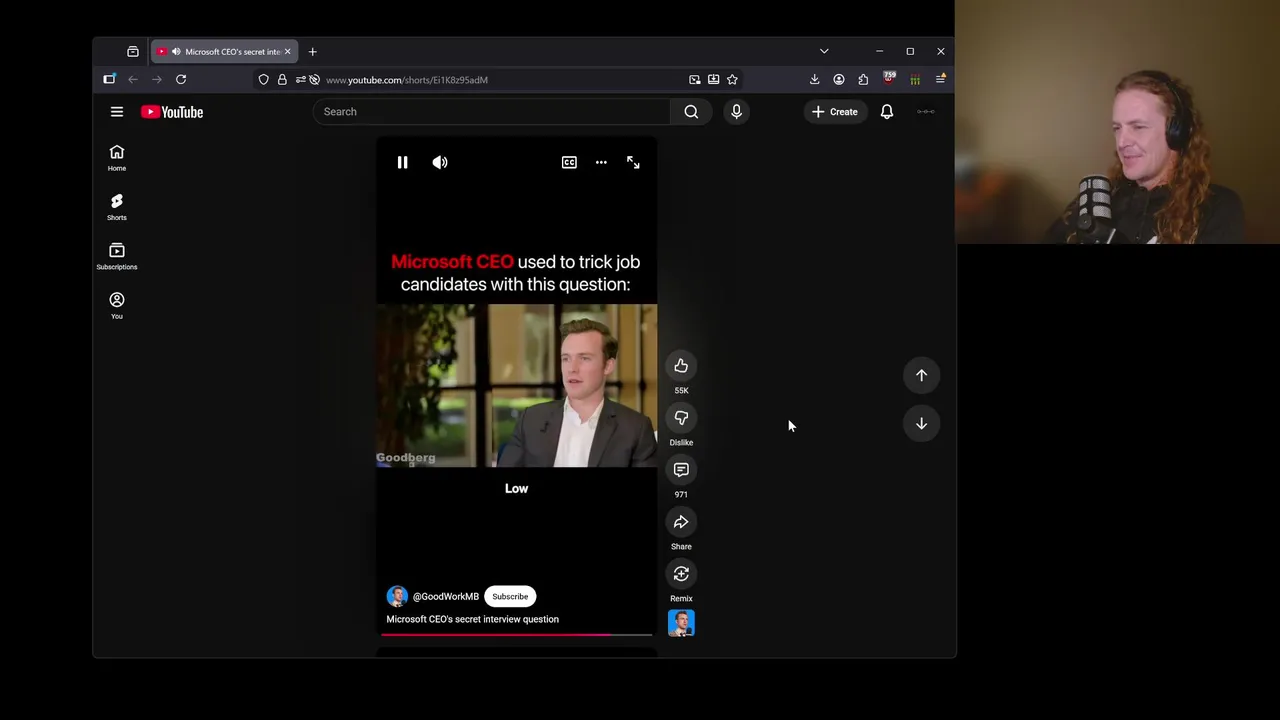The image size is (1280, 720).
Task: Click the GoodWorkMB channel avatar
Action: 397,596
